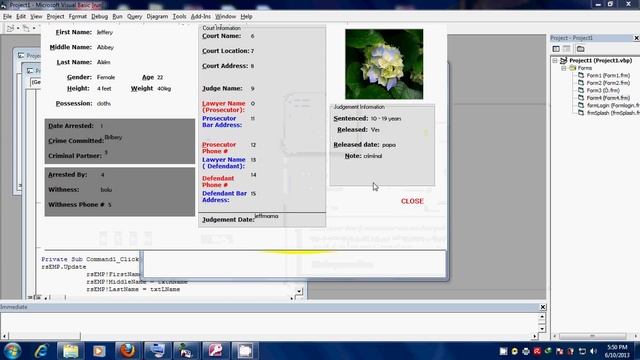Open the Run menu
Viewport: 640px width, 360px height.
[117, 17]
